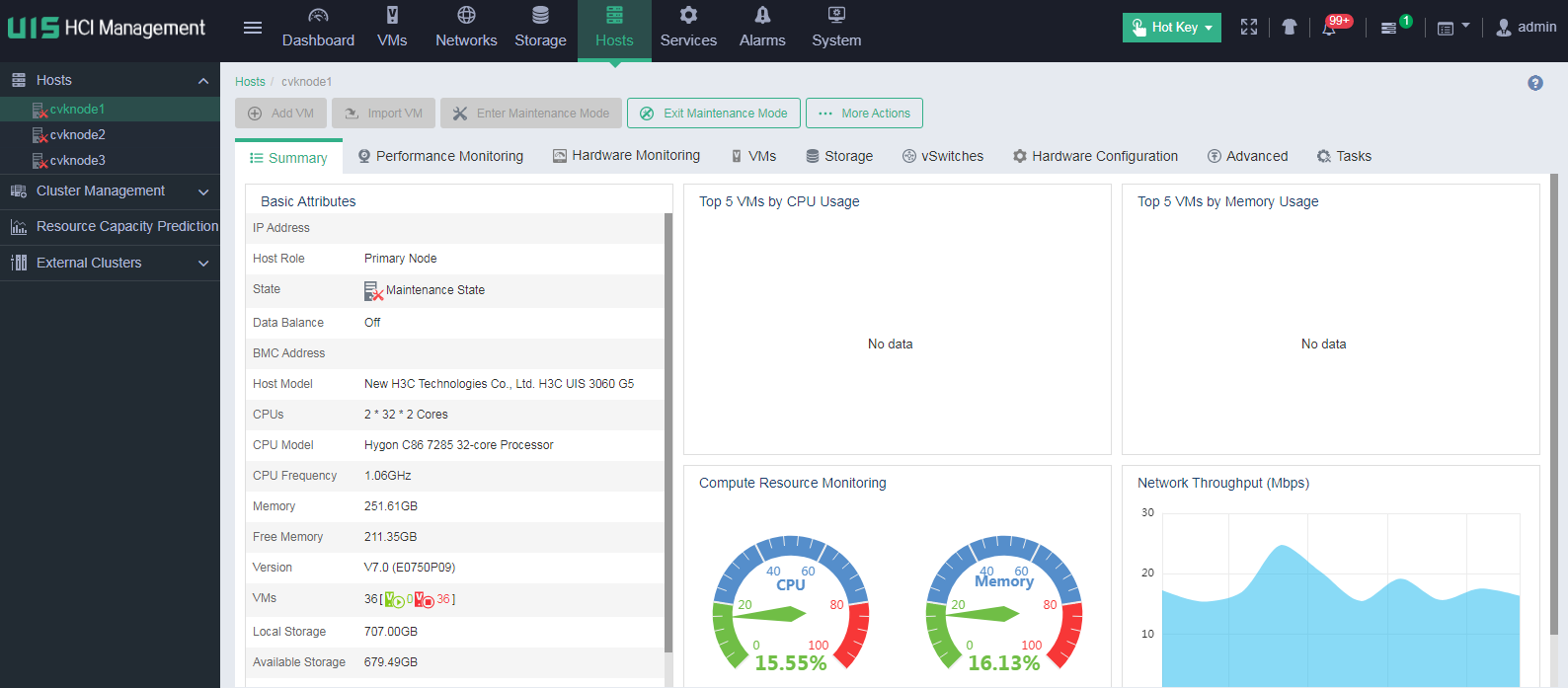Click the UIS HCI Management logo

click(x=107, y=28)
